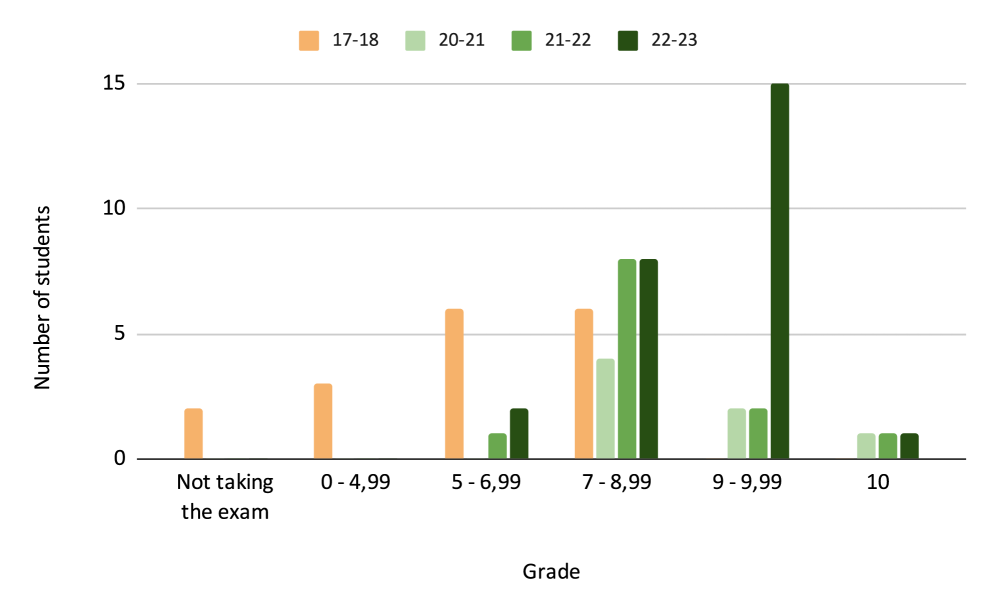Screen dimensions: 997x616
Task: Click the 22-23 legend label text
Action: tap(675, 40)
